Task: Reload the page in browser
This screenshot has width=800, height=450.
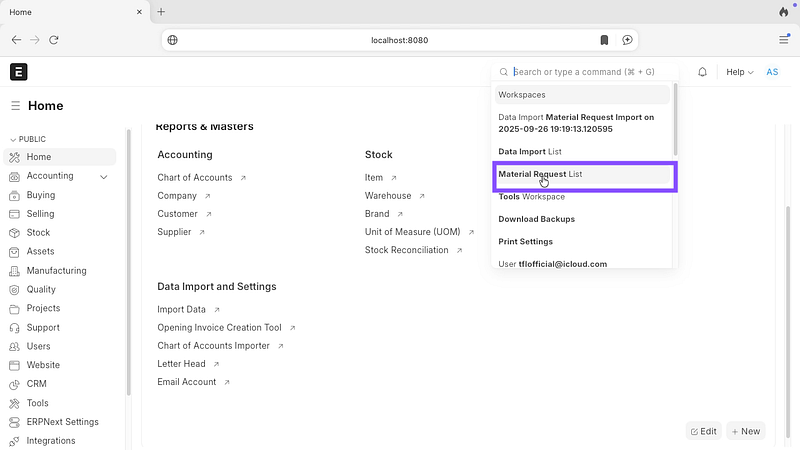Action: pos(54,40)
